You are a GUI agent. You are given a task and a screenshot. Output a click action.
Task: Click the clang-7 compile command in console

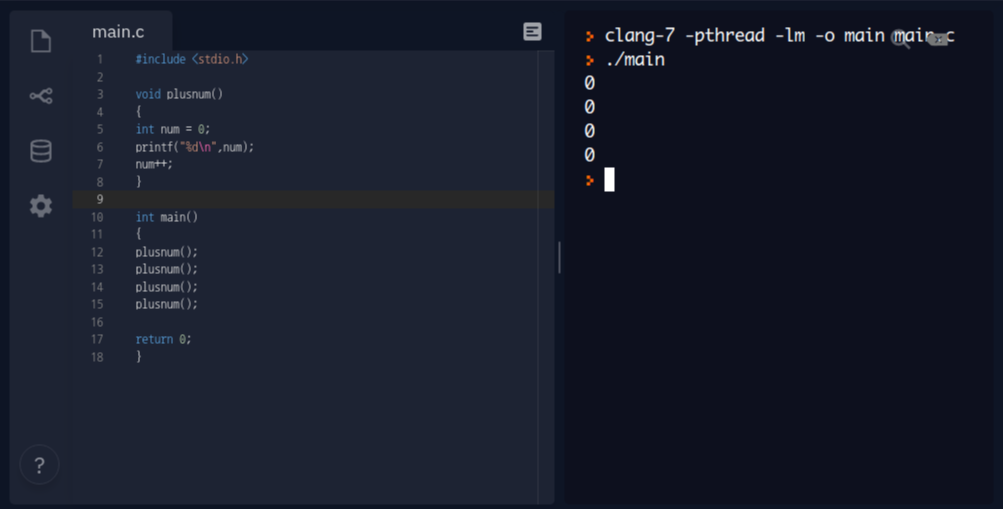pyautogui.click(x=779, y=35)
